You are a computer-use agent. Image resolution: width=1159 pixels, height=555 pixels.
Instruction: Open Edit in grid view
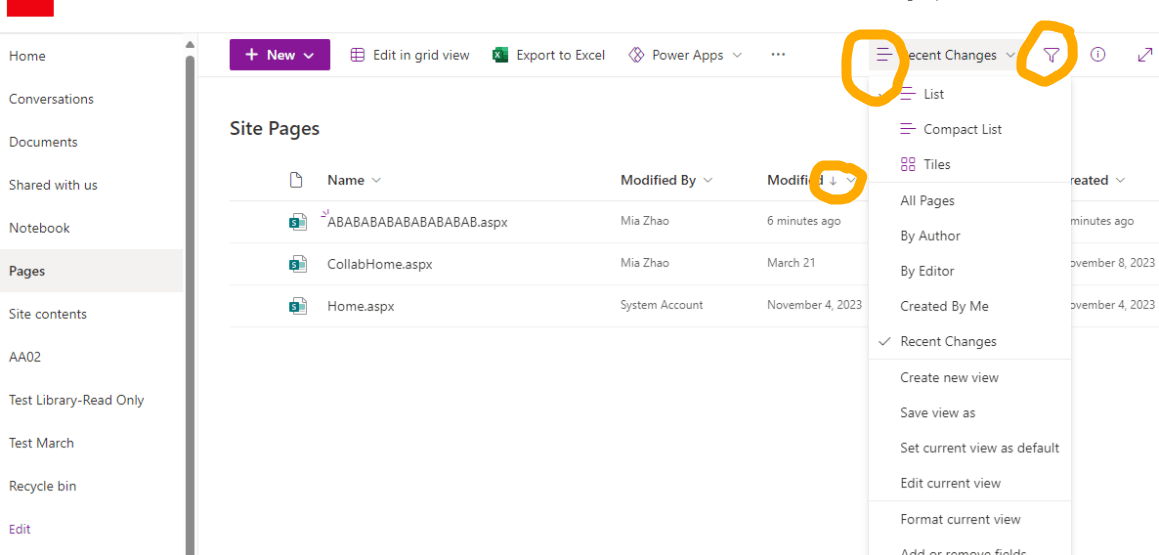(x=409, y=55)
